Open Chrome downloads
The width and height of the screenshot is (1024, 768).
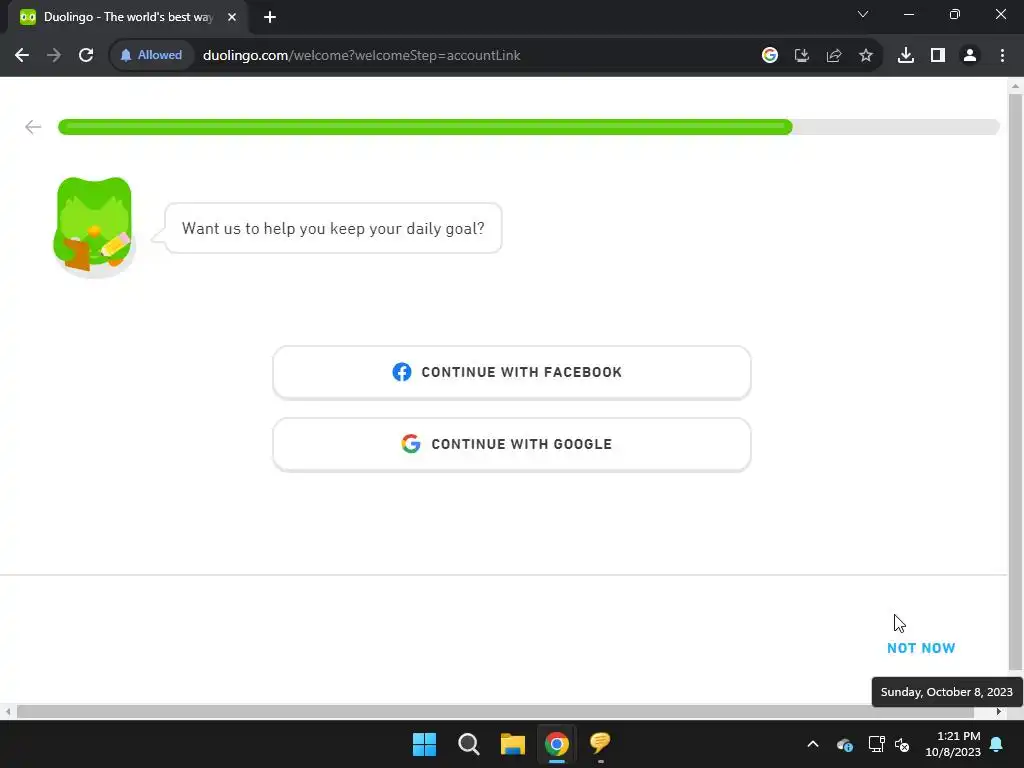[906, 55]
